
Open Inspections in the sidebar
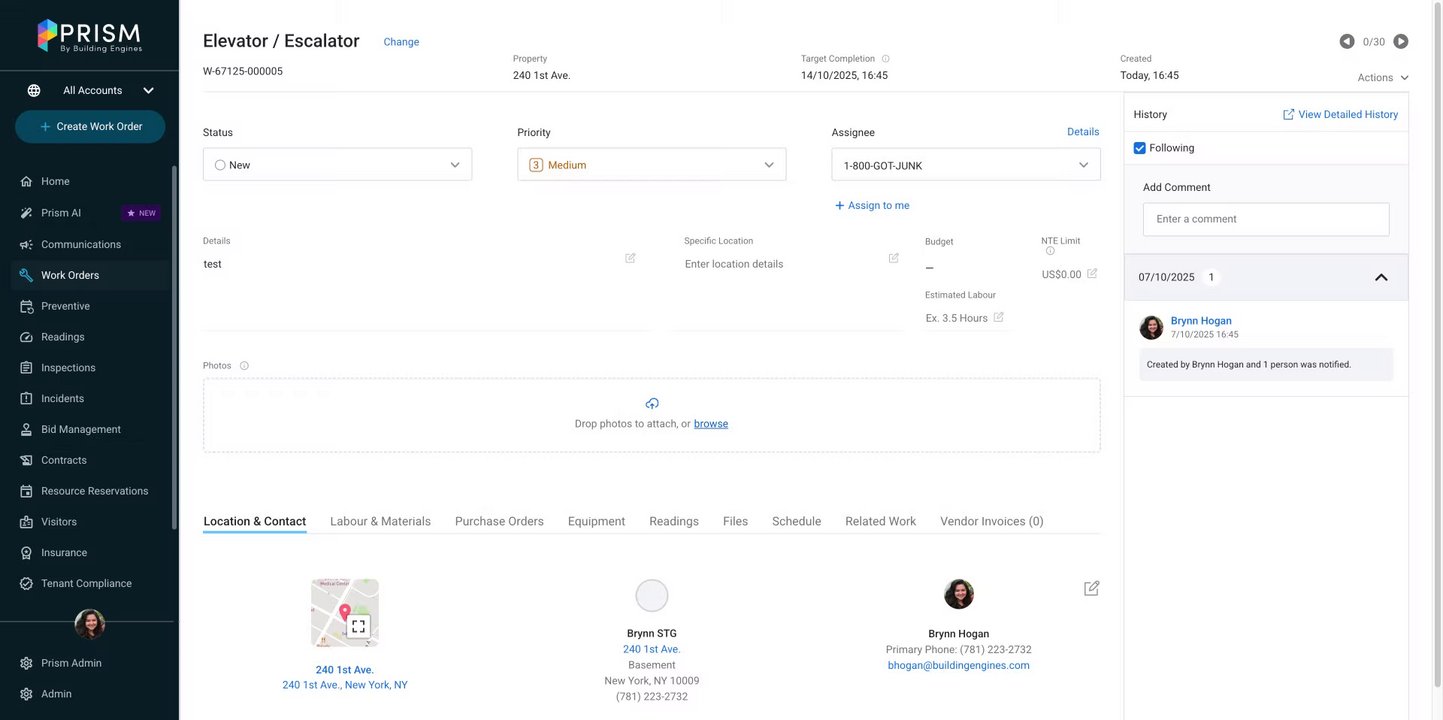click(x=68, y=368)
